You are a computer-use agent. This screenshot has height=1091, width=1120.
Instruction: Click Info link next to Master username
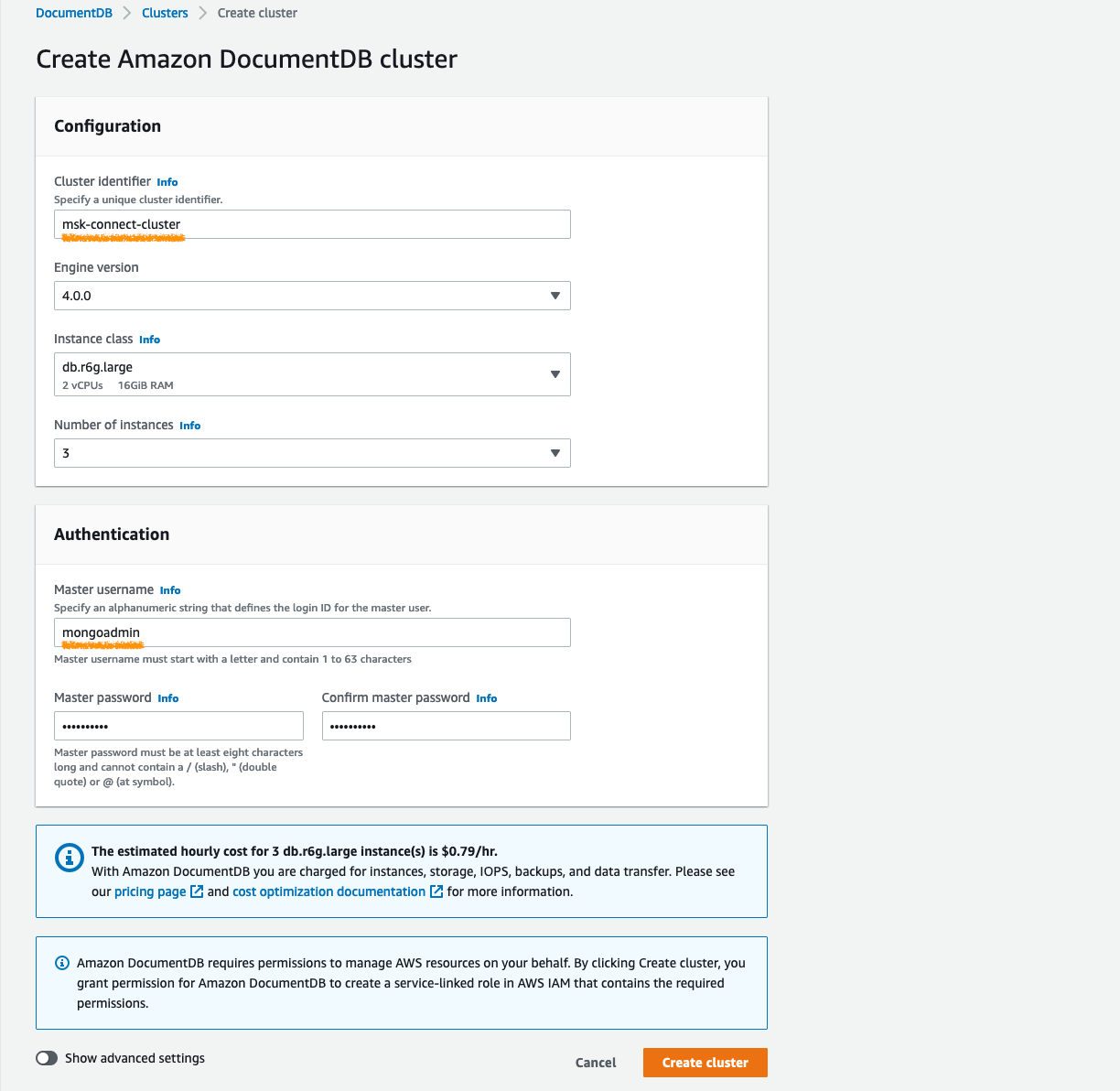tap(170, 590)
